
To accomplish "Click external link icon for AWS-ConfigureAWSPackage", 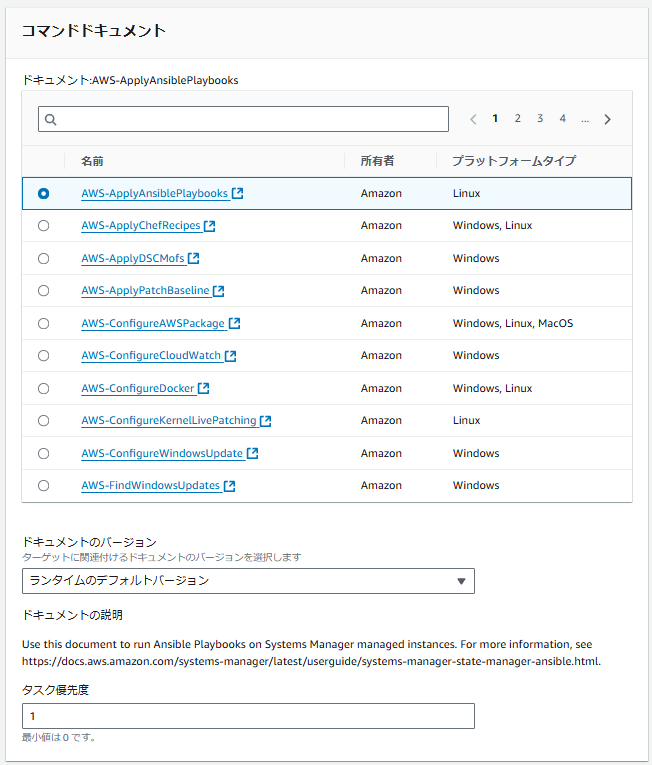I will point(234,323).
